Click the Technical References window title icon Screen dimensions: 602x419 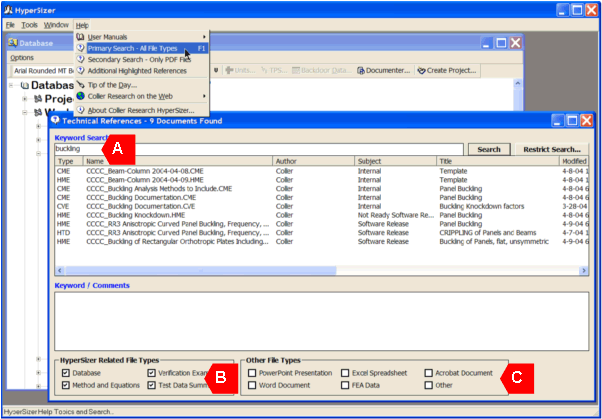tap(56, 121)
